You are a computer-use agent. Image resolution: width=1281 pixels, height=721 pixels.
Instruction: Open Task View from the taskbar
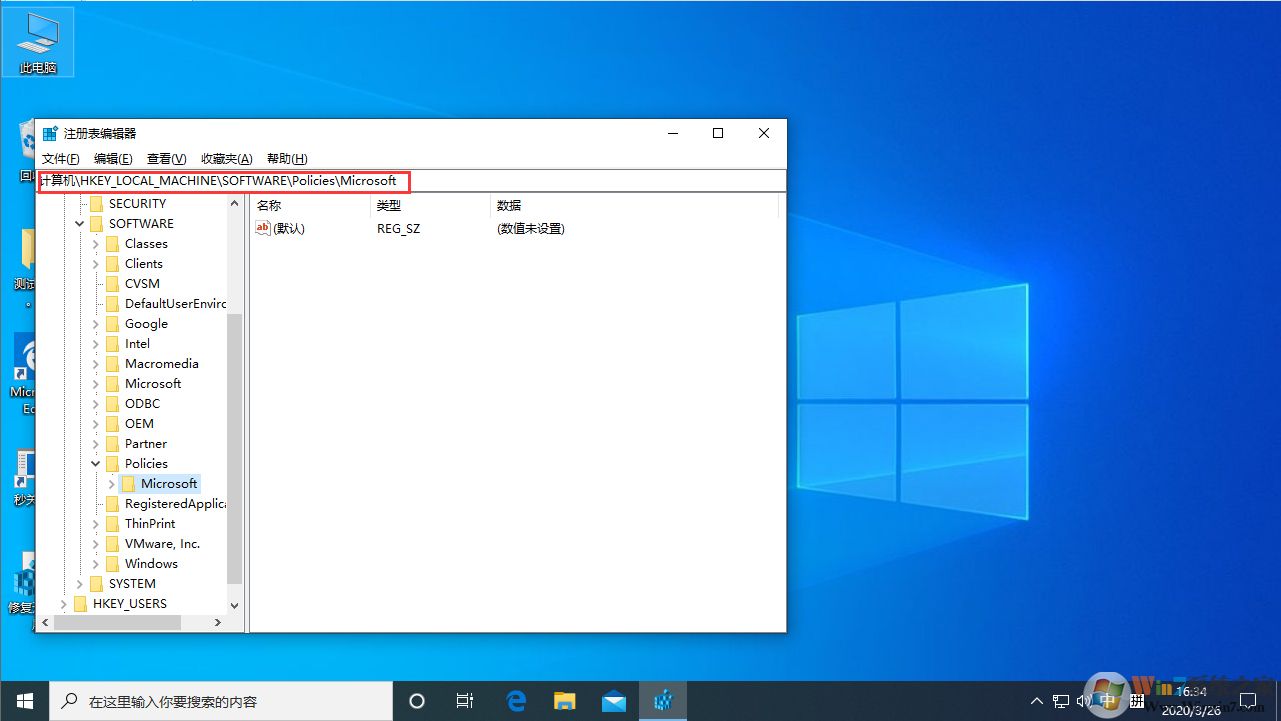[x=464, y=700]
